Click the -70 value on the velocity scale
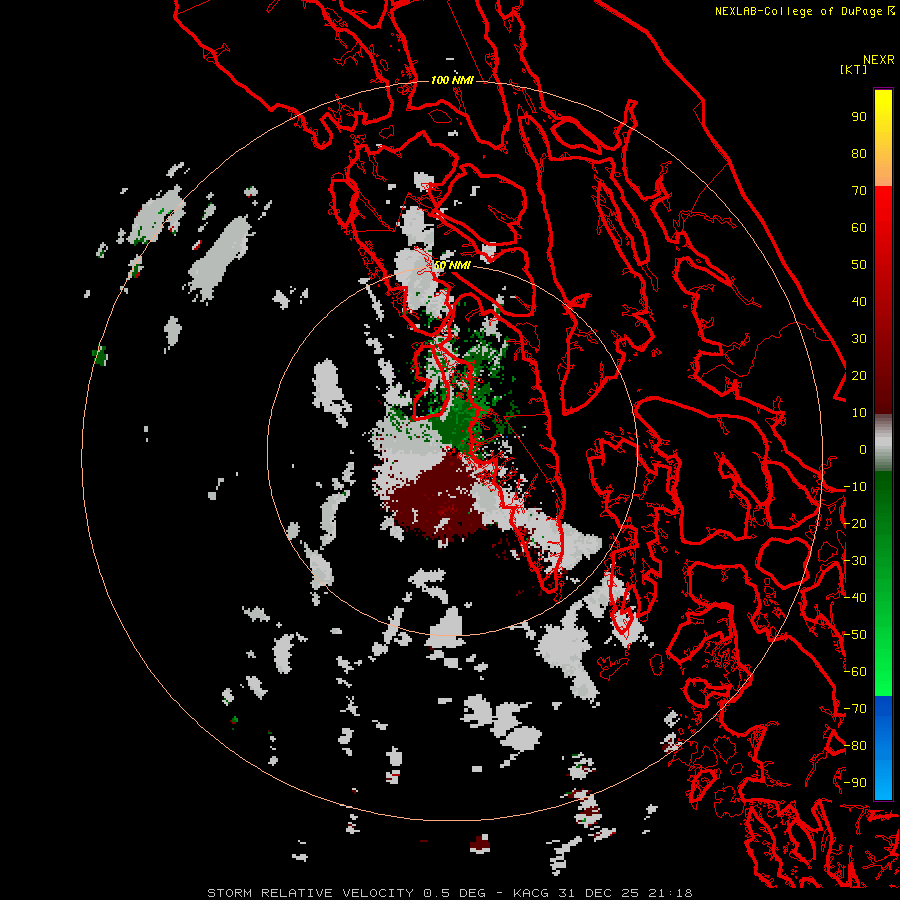 click(x=855, y=709)
